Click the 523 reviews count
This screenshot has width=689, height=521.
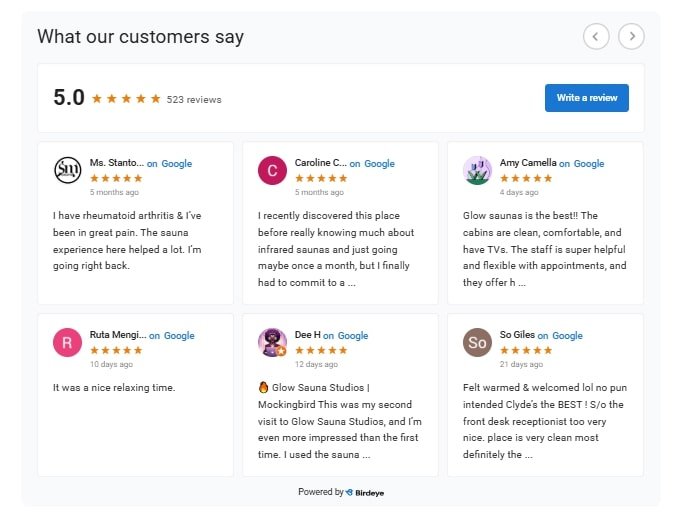point(194,100)
